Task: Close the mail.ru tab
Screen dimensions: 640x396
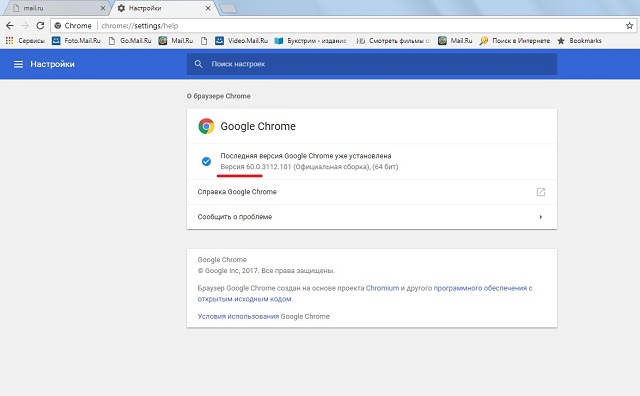Action: tap(102, 8)
